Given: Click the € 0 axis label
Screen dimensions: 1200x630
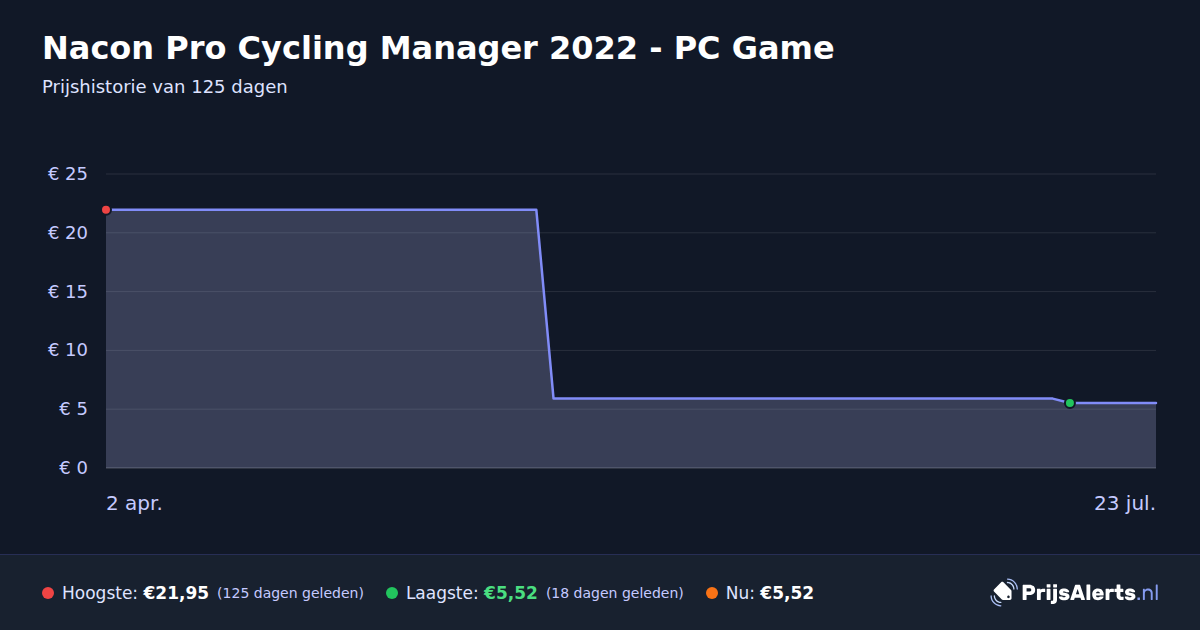Looking at the screenshot, I should tap(74, 467).
